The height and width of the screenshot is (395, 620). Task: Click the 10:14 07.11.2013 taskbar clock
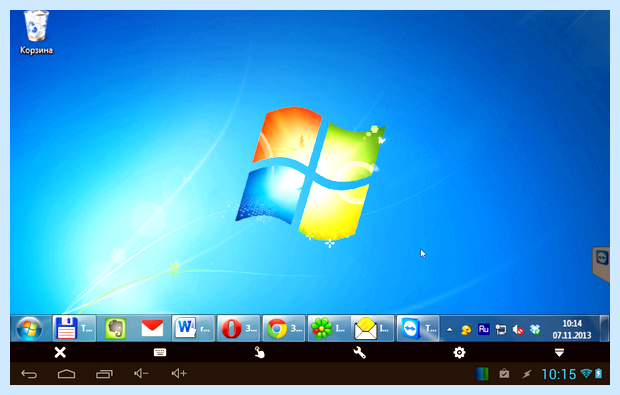click(x=572, y=329)
